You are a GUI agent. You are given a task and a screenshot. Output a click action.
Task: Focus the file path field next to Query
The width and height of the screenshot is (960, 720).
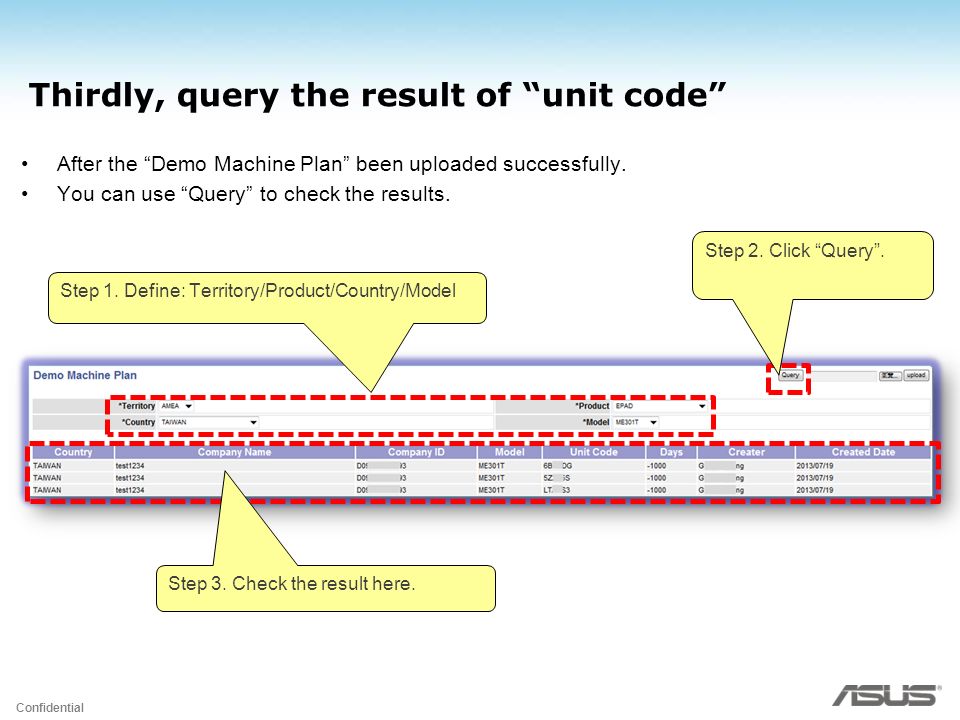(846, 375)
